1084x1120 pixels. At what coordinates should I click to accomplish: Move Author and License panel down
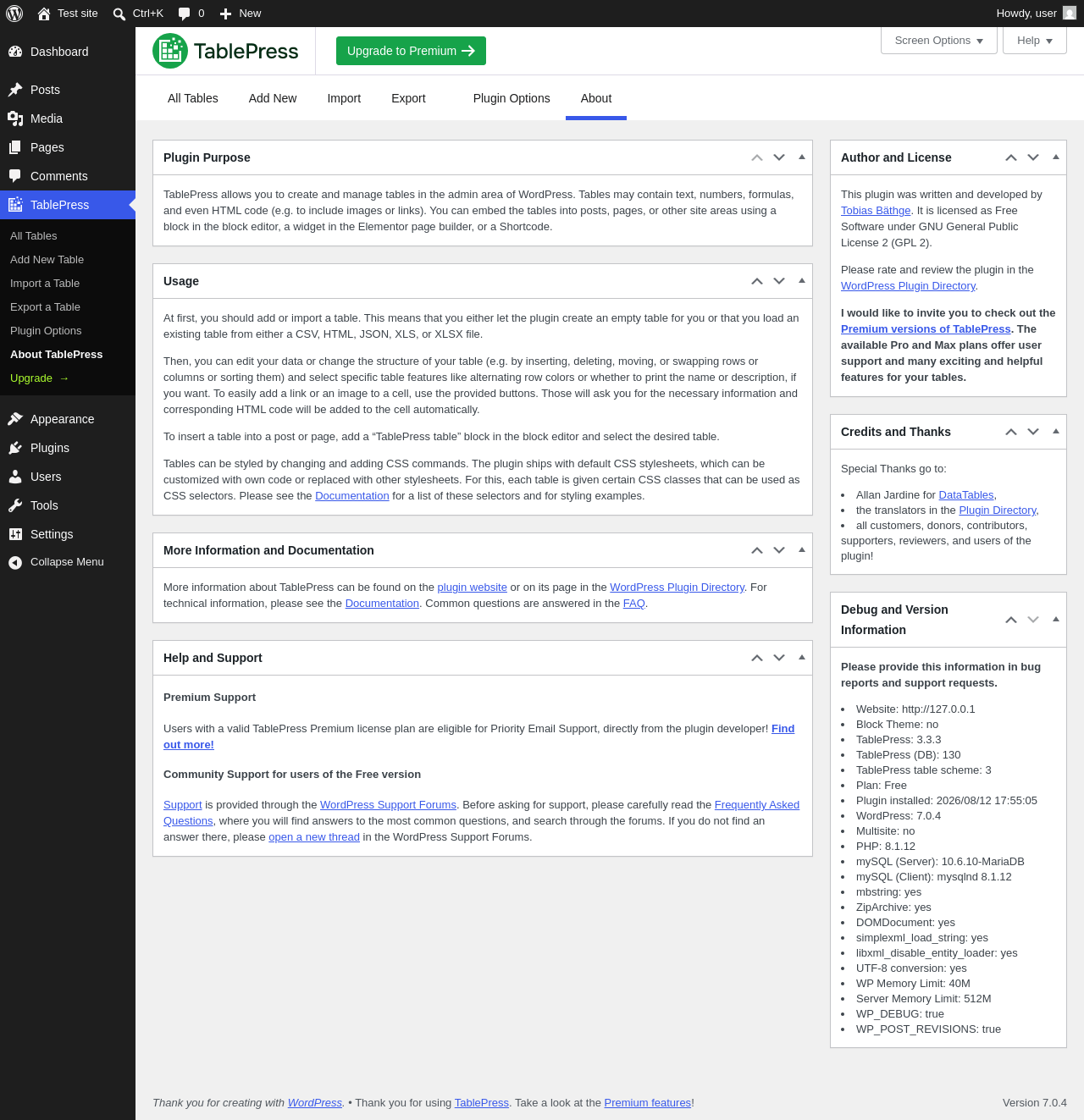(1033, 157)
